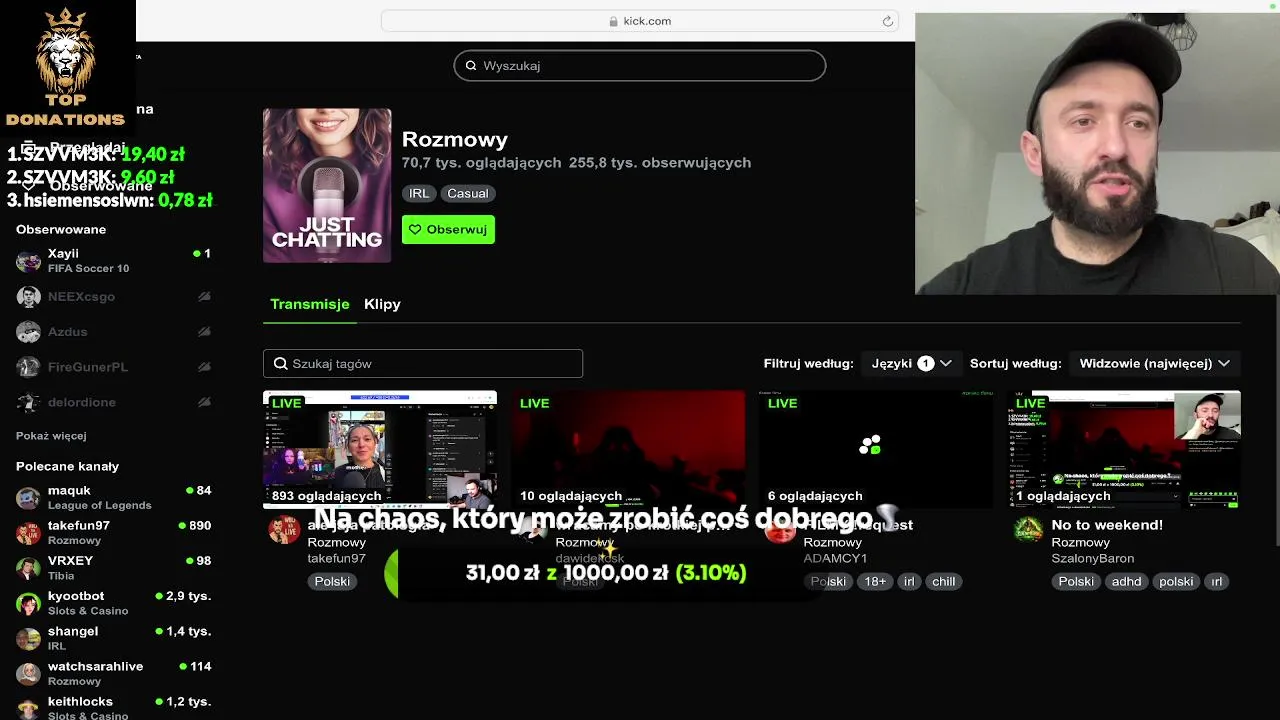Open recommended channel keithlocks
The height and width of the screenshot is (720, 1280).
114,707
